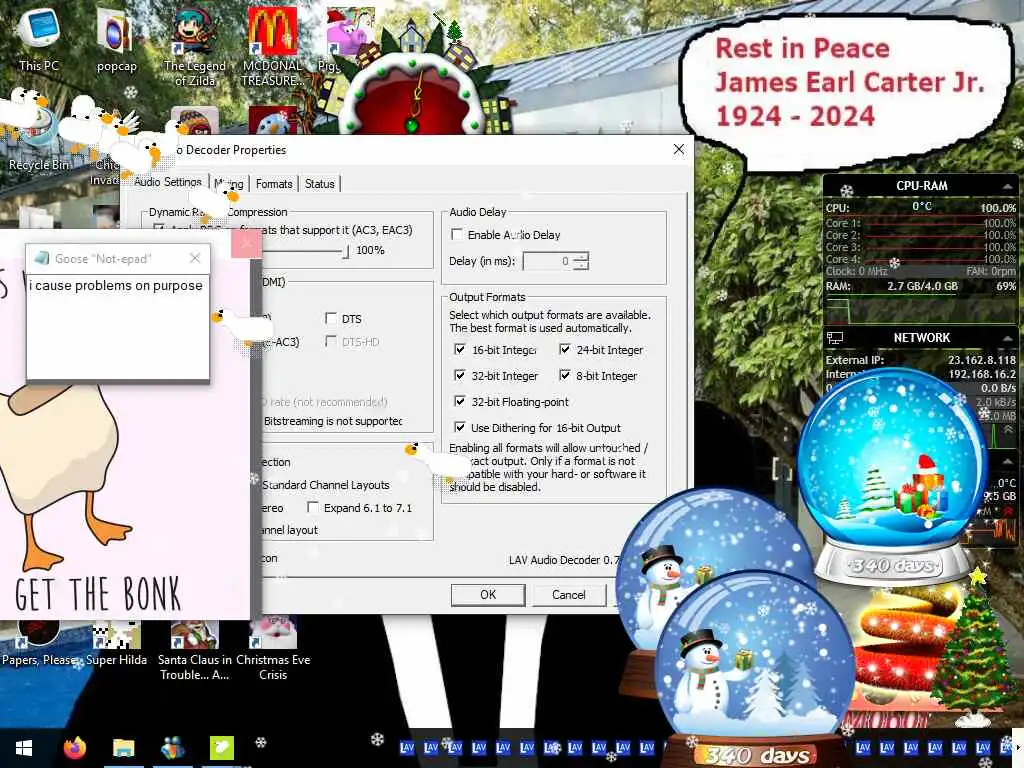
Task: Launch The Legend of Zilda shortcut
Action: click(x=194, y=46)
